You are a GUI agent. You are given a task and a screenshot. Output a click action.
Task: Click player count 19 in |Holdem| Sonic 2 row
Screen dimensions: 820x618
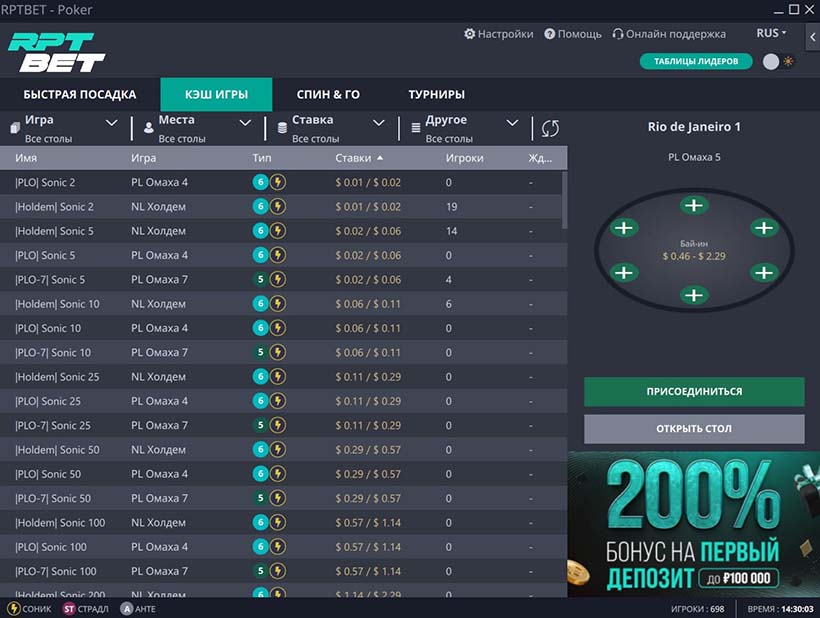[452, 207]
